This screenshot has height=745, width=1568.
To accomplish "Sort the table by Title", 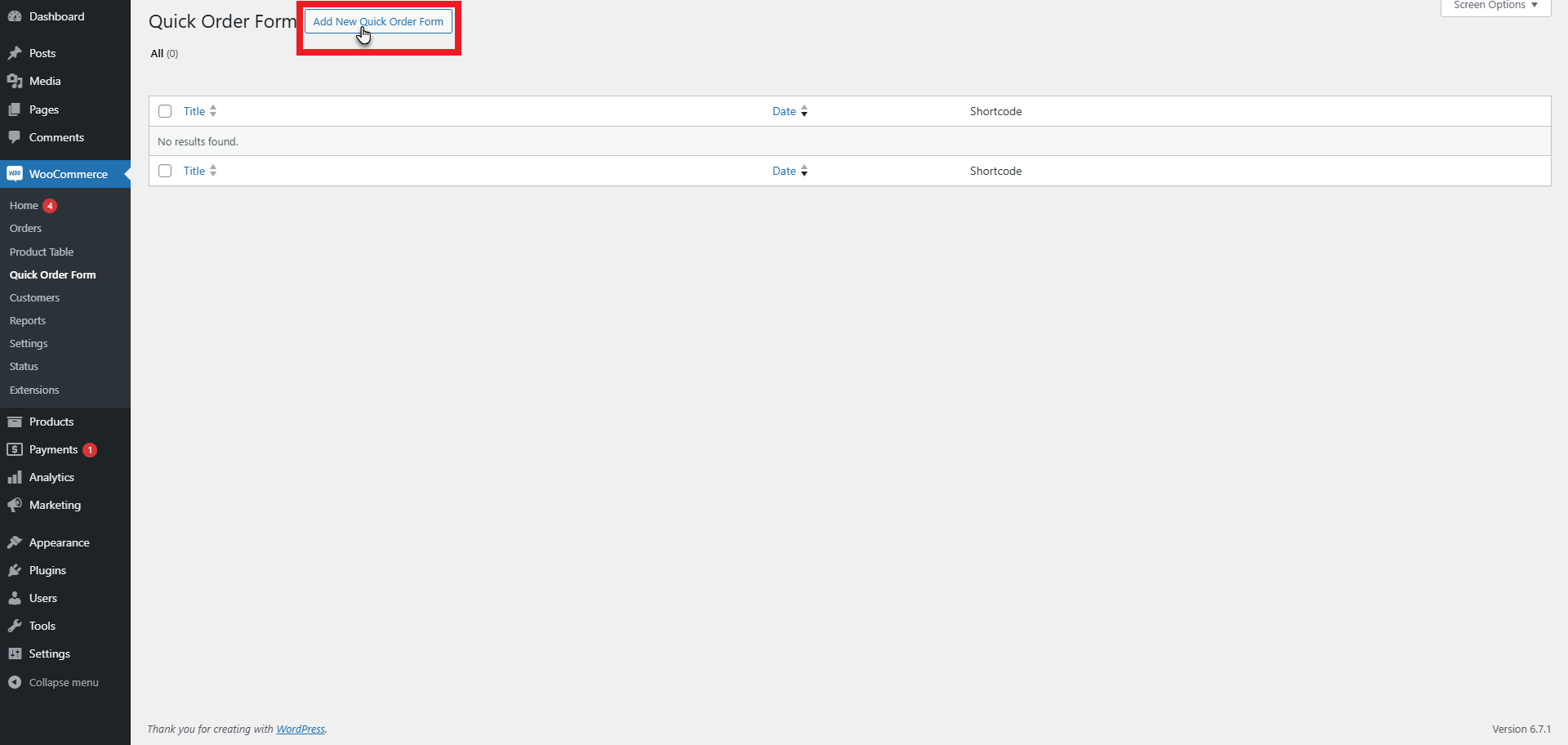I will point(194,111).
